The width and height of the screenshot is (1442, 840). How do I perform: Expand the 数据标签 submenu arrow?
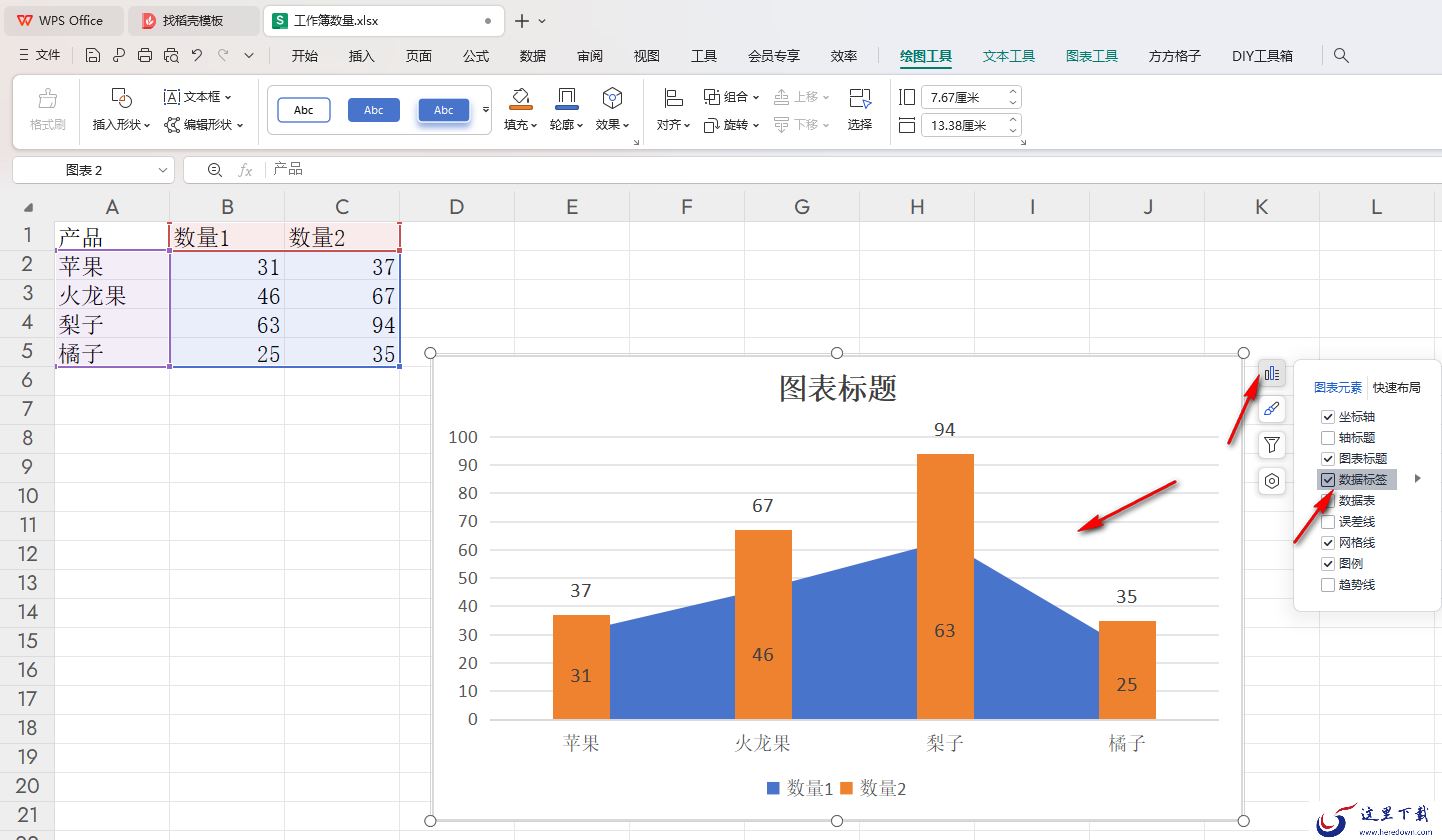pyautogui.click(x=1417, y=480)
